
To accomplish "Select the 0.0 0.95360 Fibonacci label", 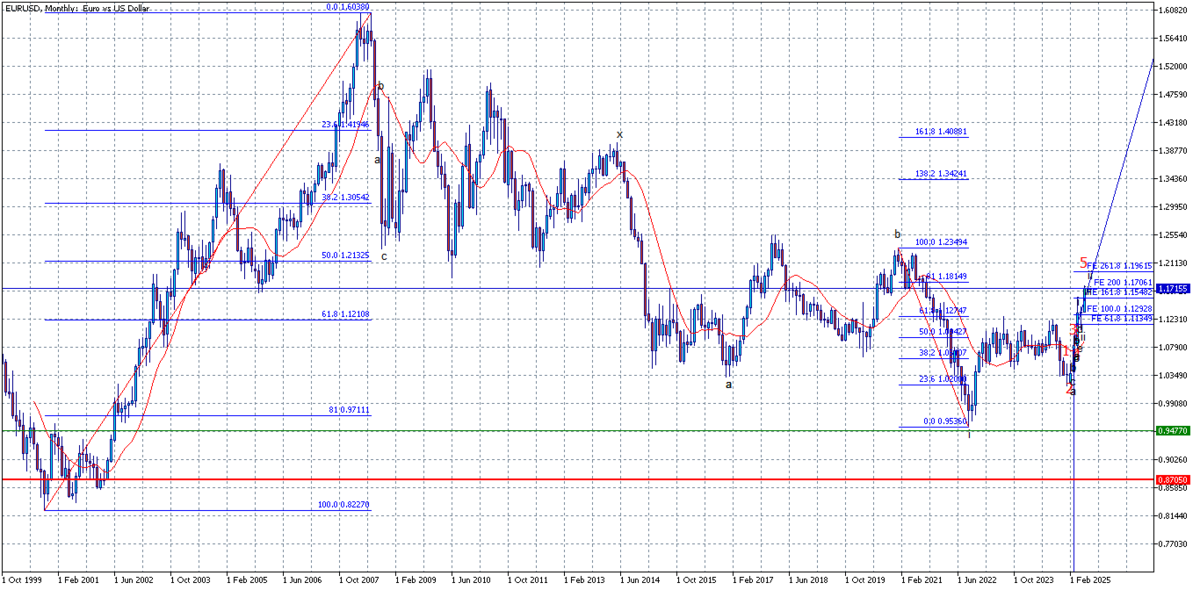I will (943, 422).
